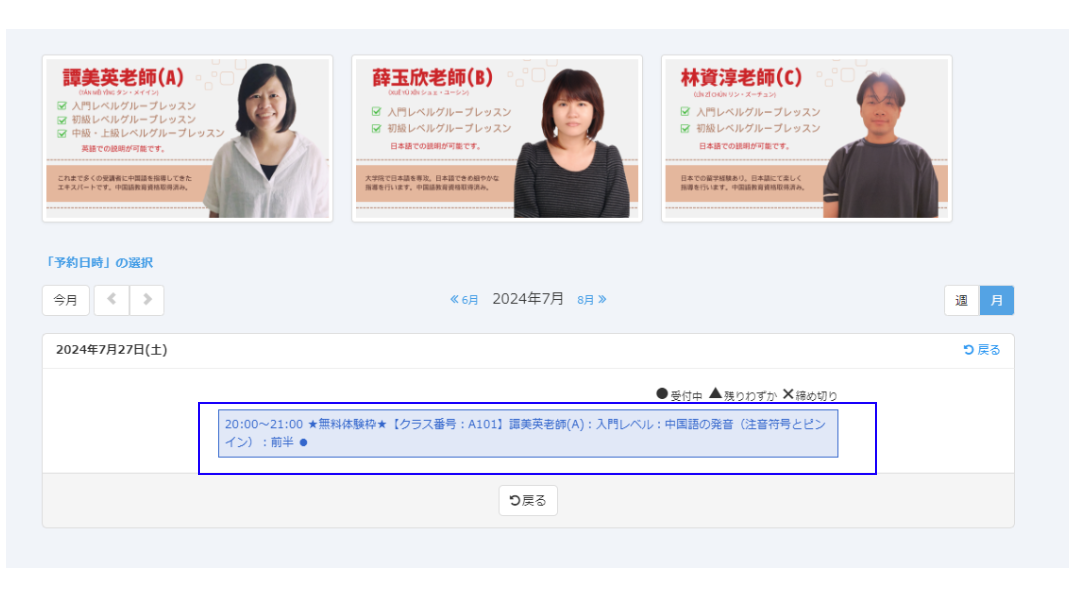The height and width of the screenshot is (596, 1075).
Task: Open the 8月» next month link
Action: 592,300
